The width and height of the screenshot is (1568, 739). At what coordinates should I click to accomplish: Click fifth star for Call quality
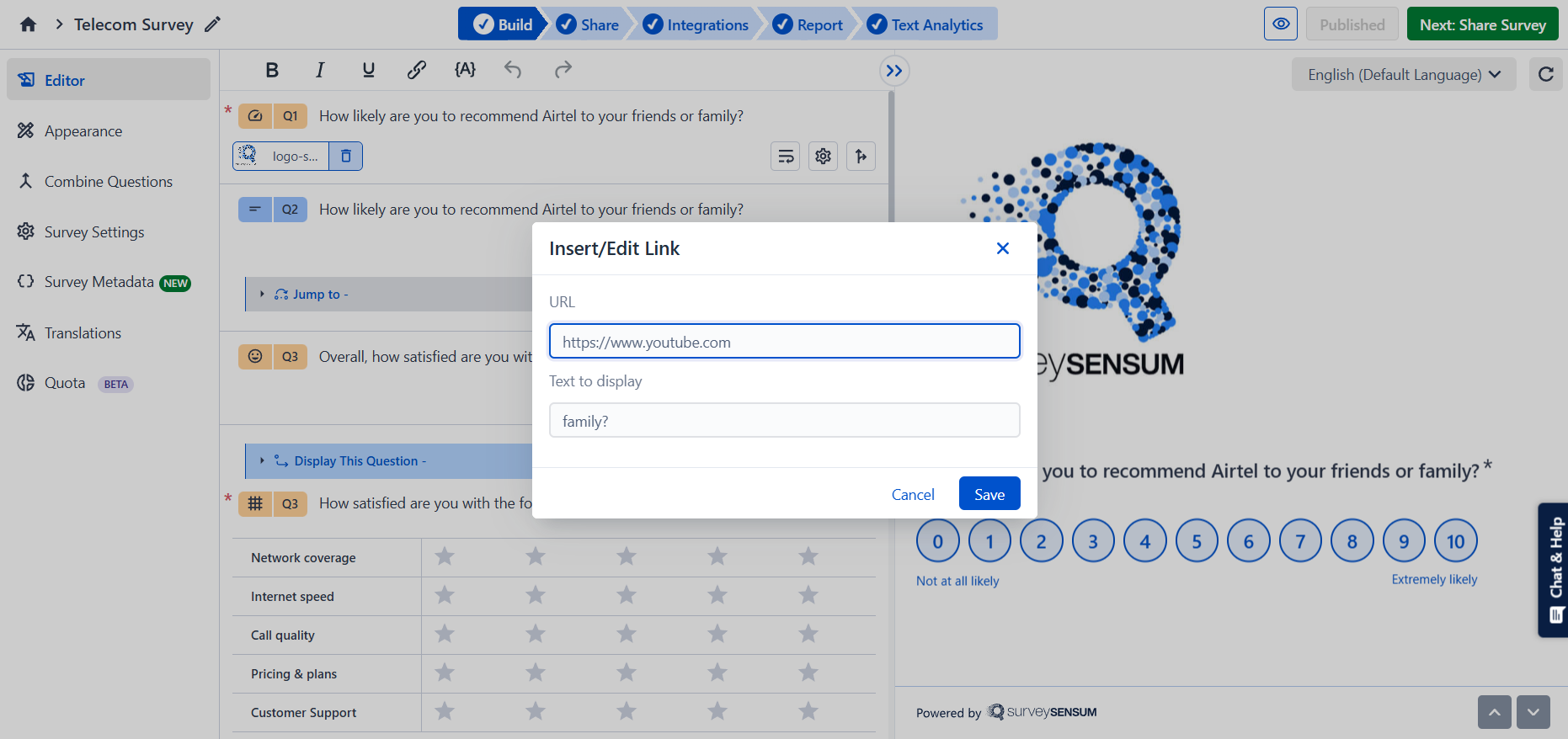coord(808,634)
